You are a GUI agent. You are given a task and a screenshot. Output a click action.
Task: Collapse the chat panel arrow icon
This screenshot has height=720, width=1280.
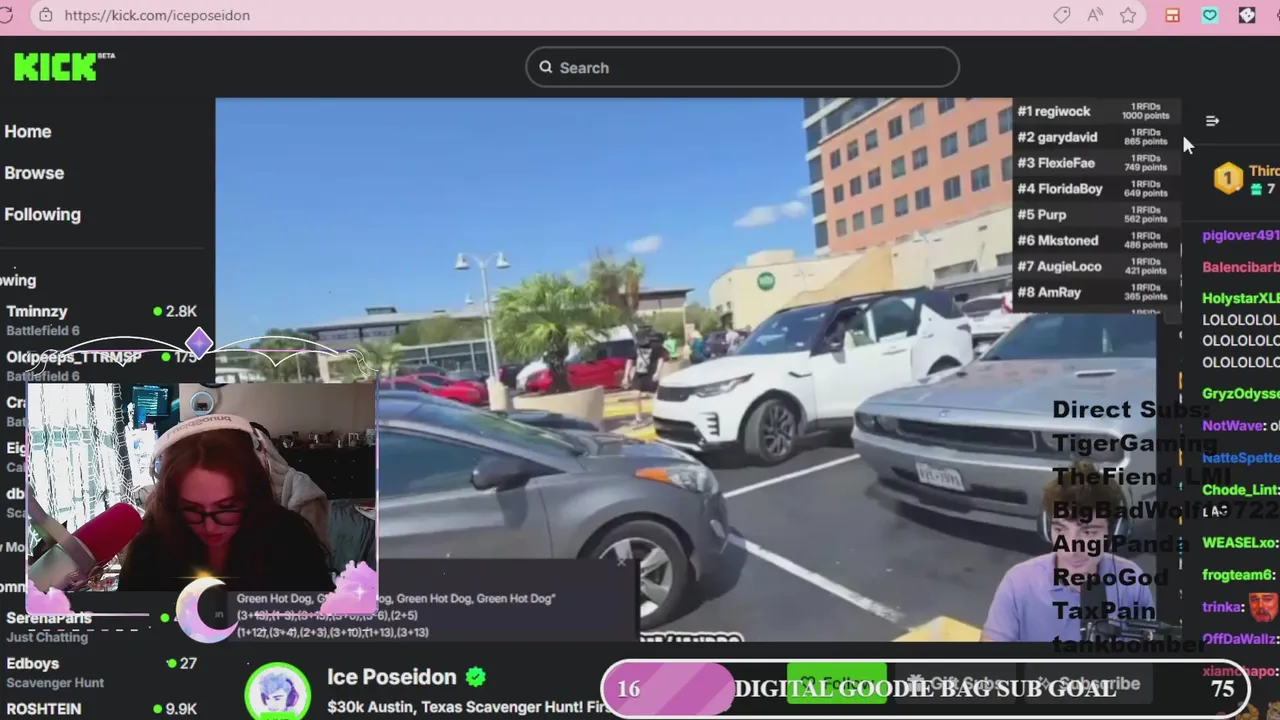click(1212, 121)
